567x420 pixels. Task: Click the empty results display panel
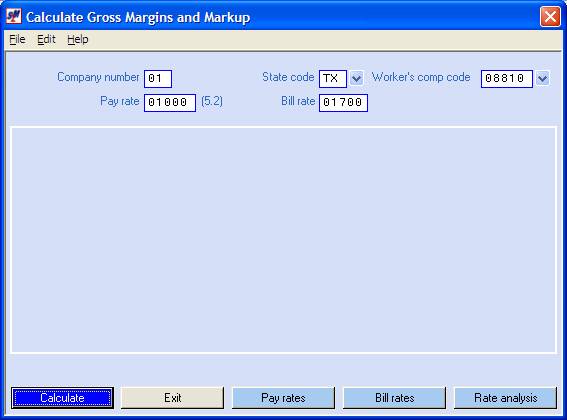click(284, 239)
